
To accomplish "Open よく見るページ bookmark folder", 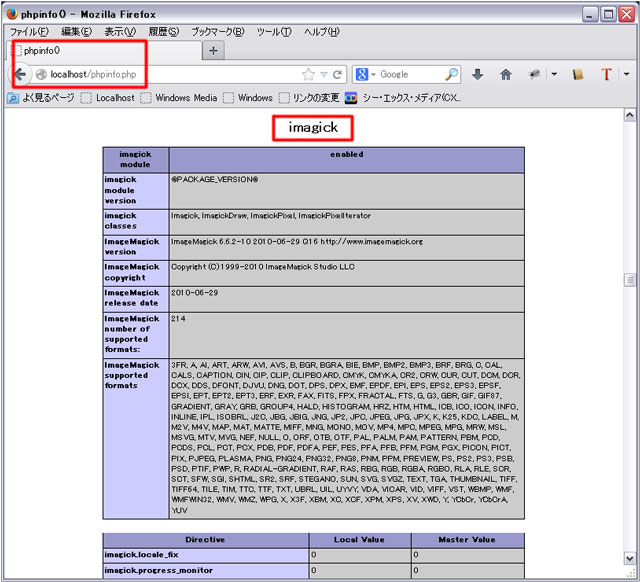I will pos(41,98).
